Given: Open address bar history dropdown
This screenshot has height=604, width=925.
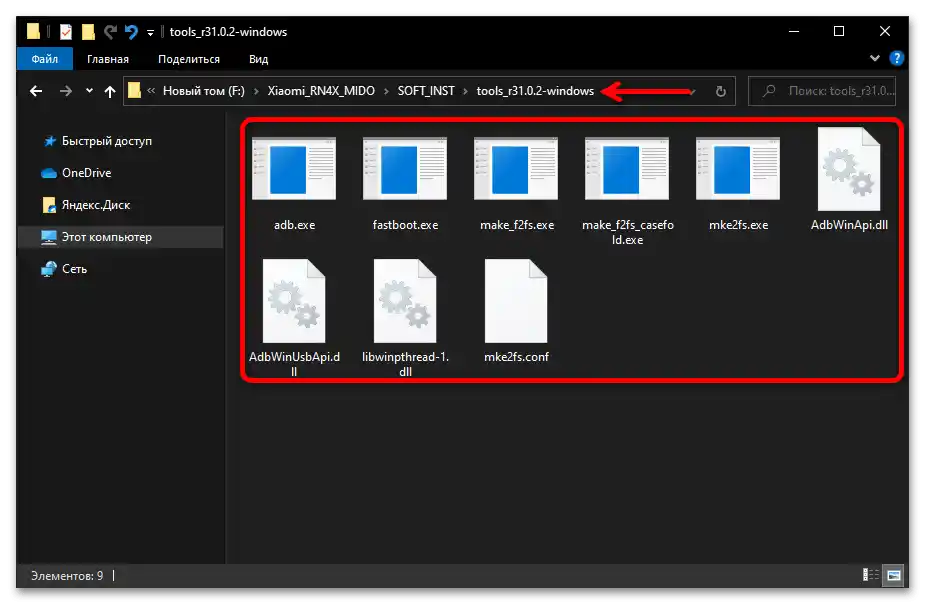Looking at the screenshot, I should pyautogui.click(x=691, y=91).
